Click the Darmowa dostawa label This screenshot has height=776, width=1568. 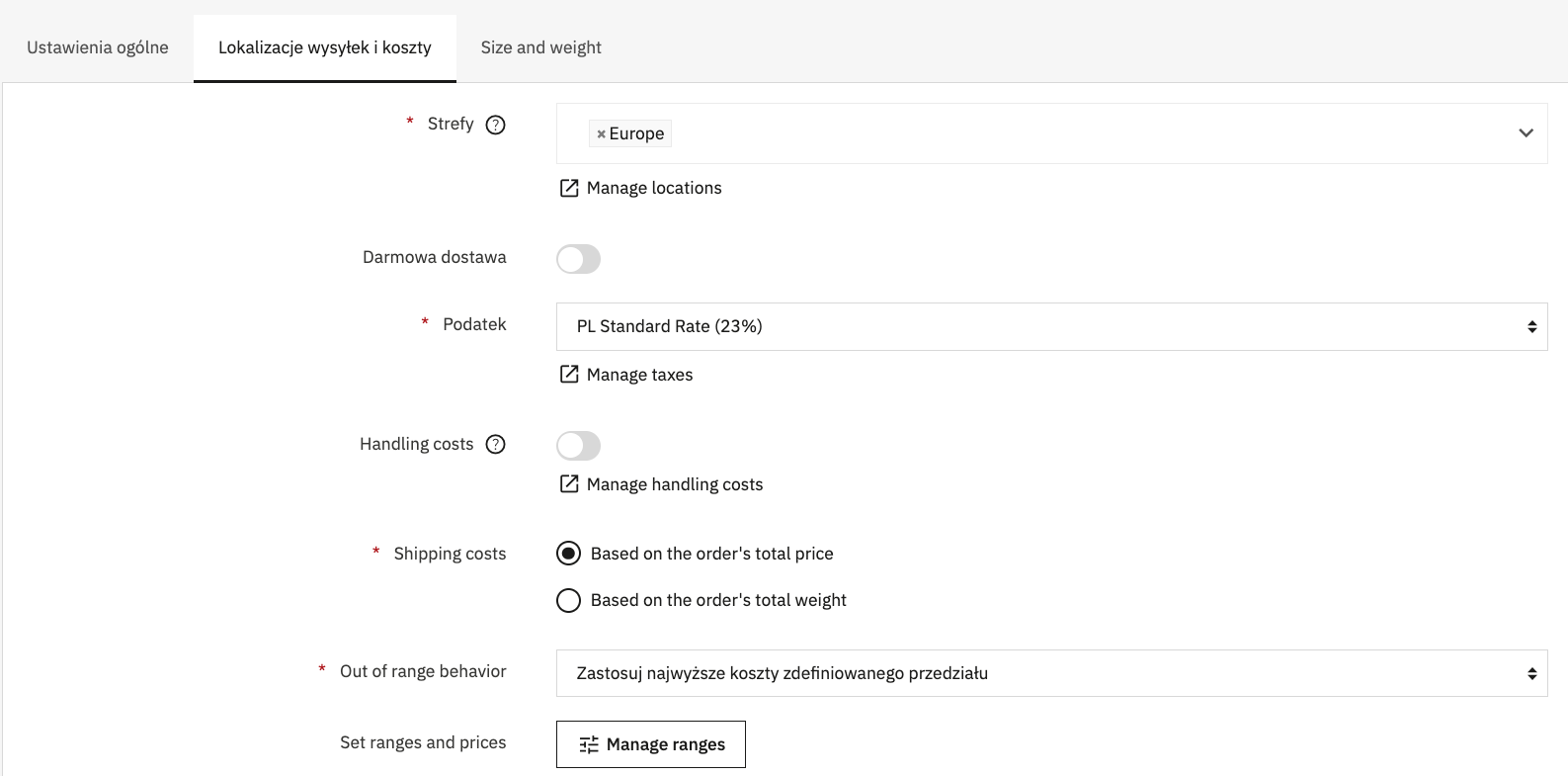coord(435,257)
